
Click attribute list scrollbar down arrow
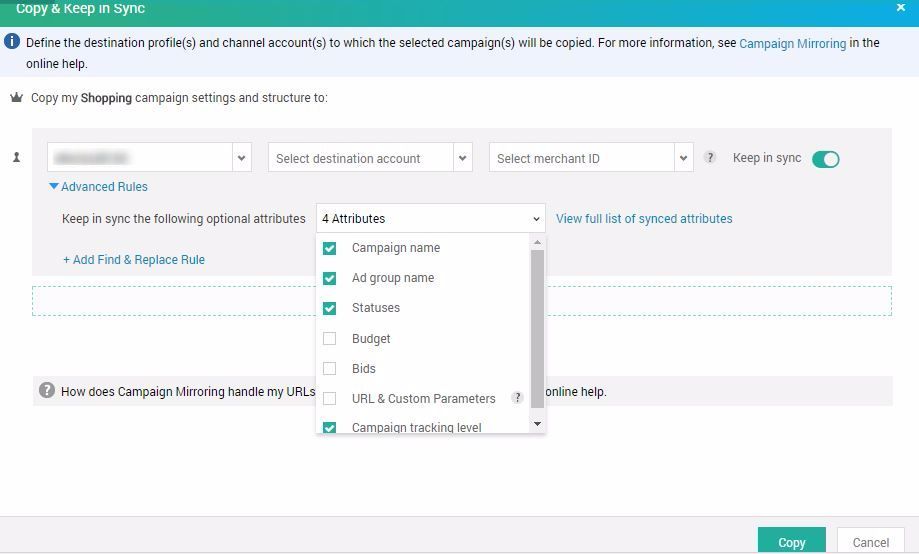(x=537, y=424)
